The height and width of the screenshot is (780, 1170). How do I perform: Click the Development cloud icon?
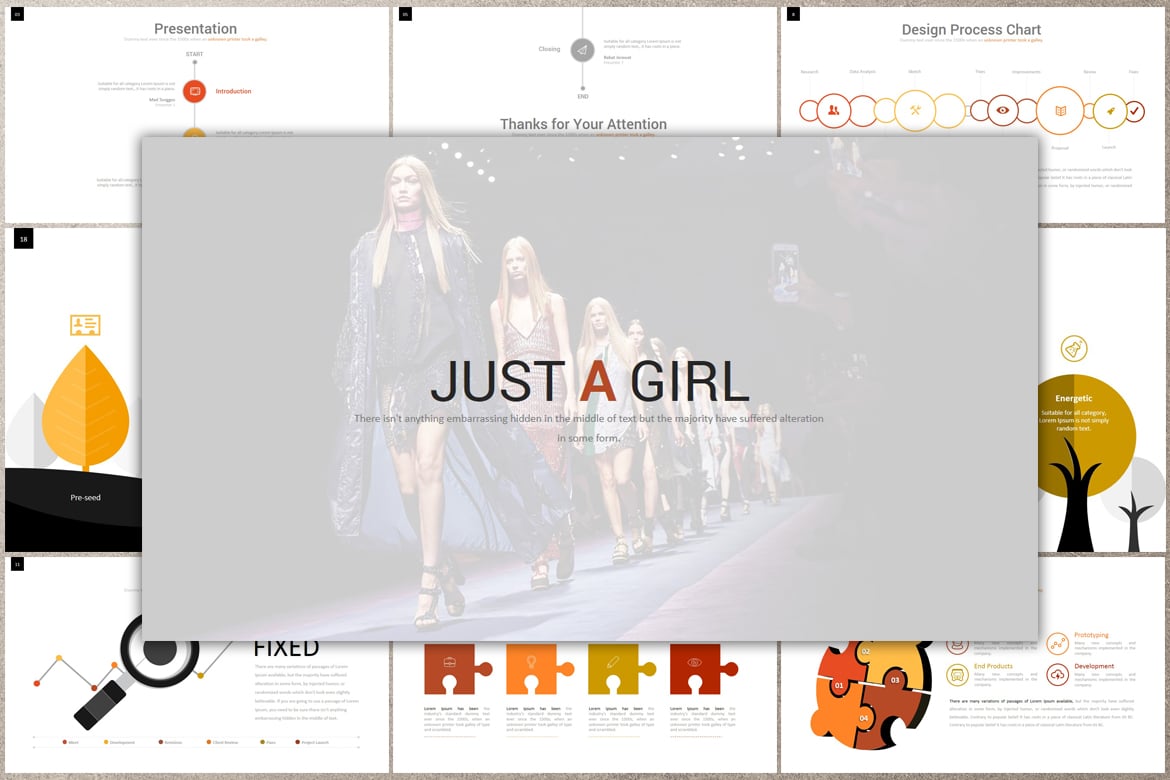tap(1057, 675)
